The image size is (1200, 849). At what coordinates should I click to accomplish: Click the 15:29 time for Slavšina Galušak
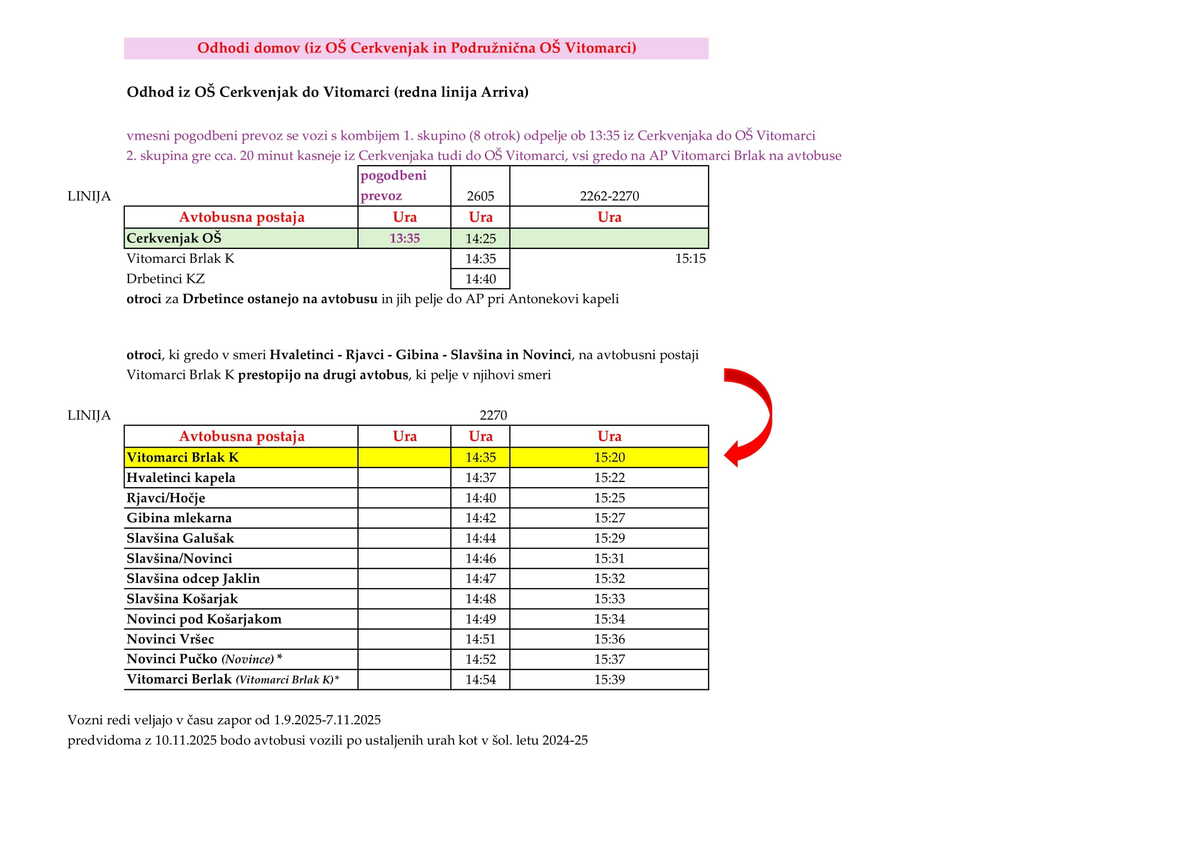coord(609,538)
